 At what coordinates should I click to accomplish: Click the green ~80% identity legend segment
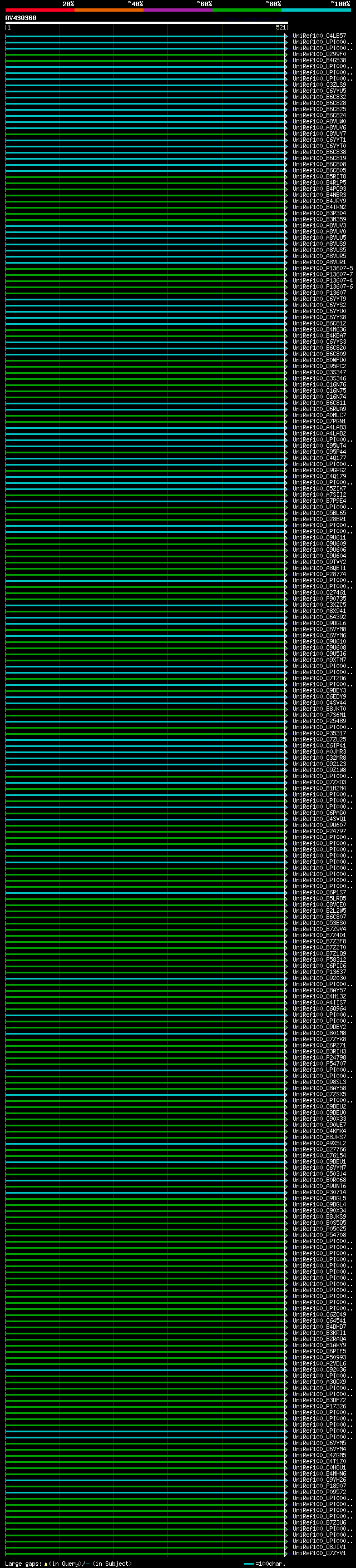coord(247,10)
